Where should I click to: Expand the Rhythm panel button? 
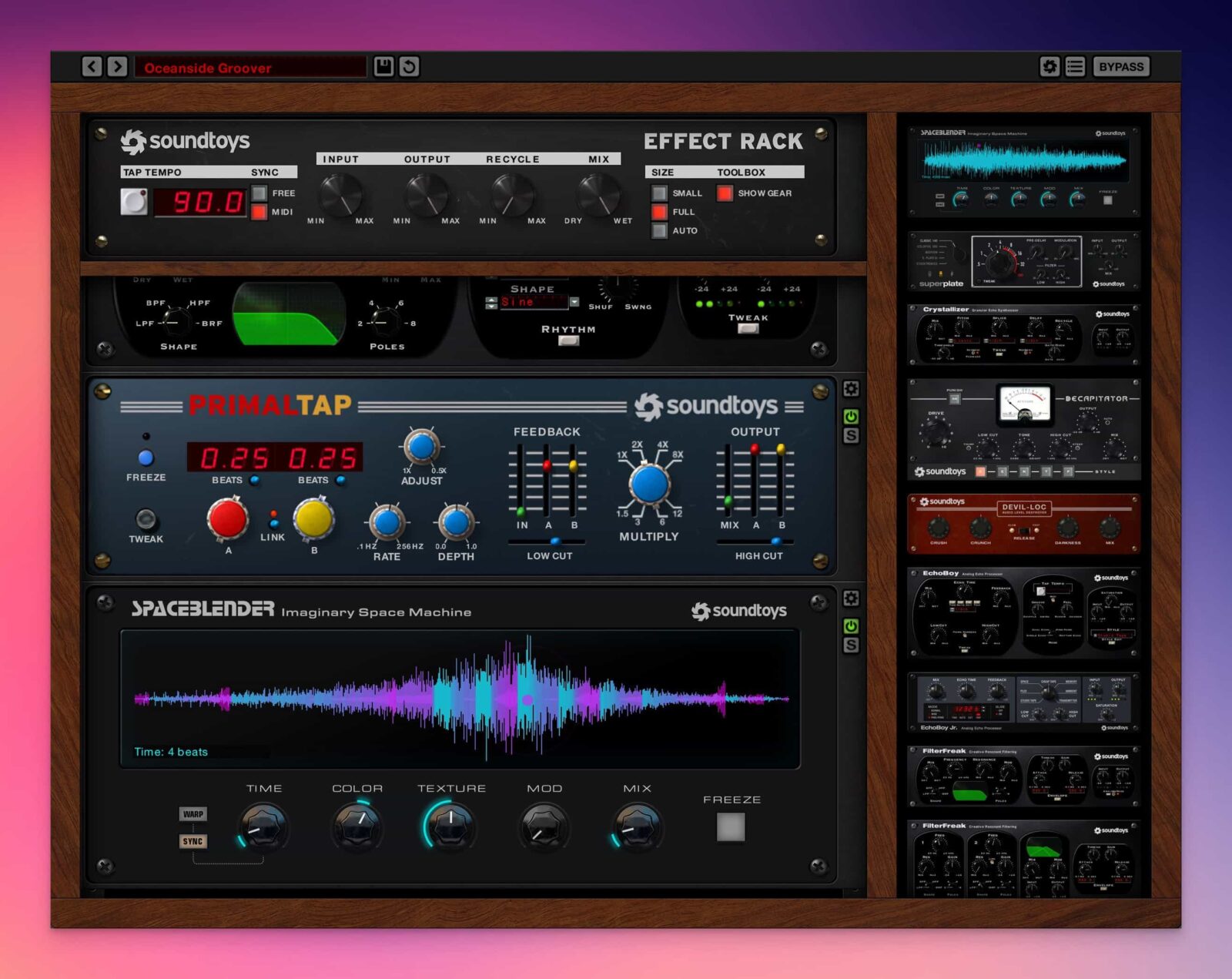568,340
